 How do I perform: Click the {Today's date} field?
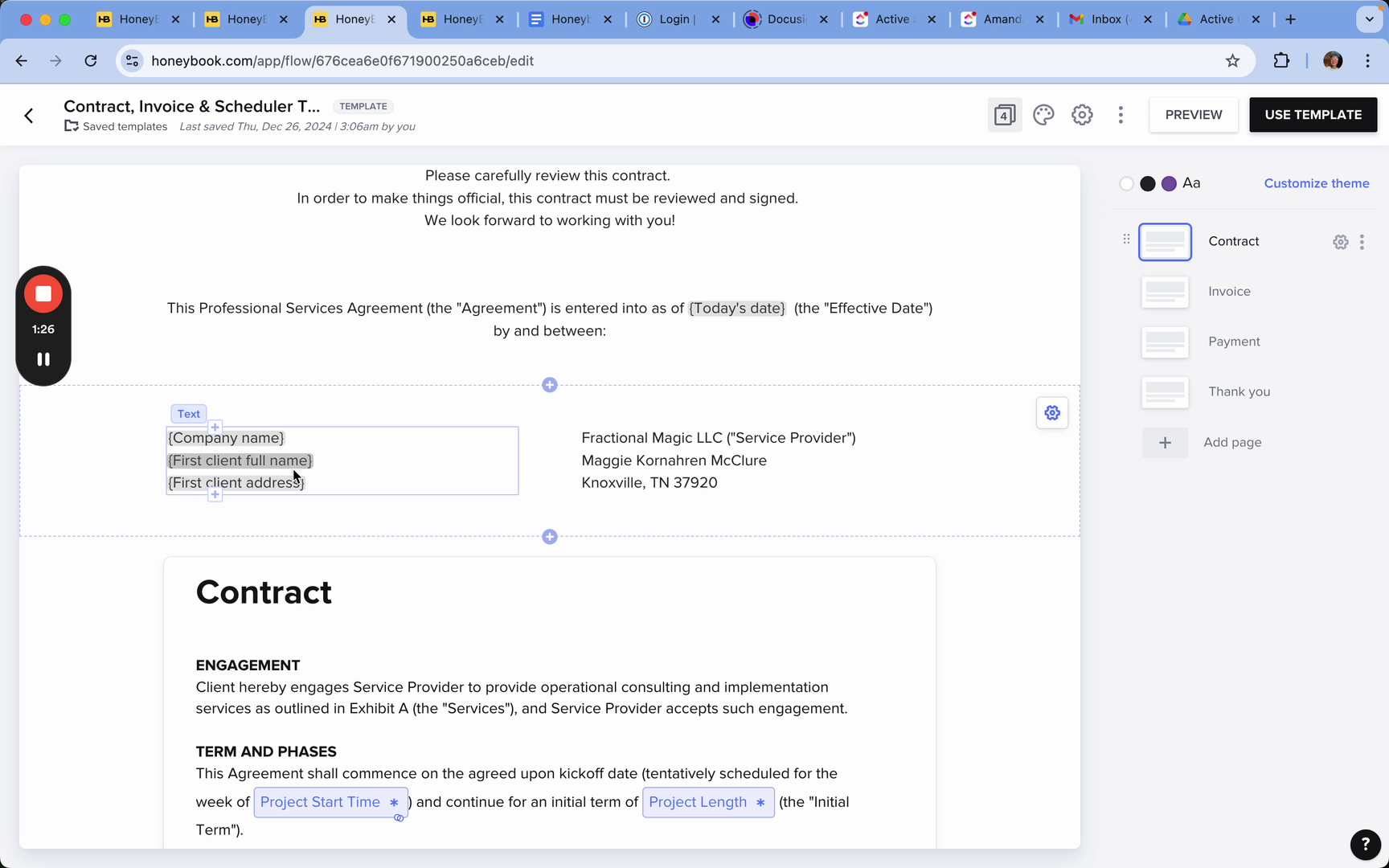[x=737, y=309]
